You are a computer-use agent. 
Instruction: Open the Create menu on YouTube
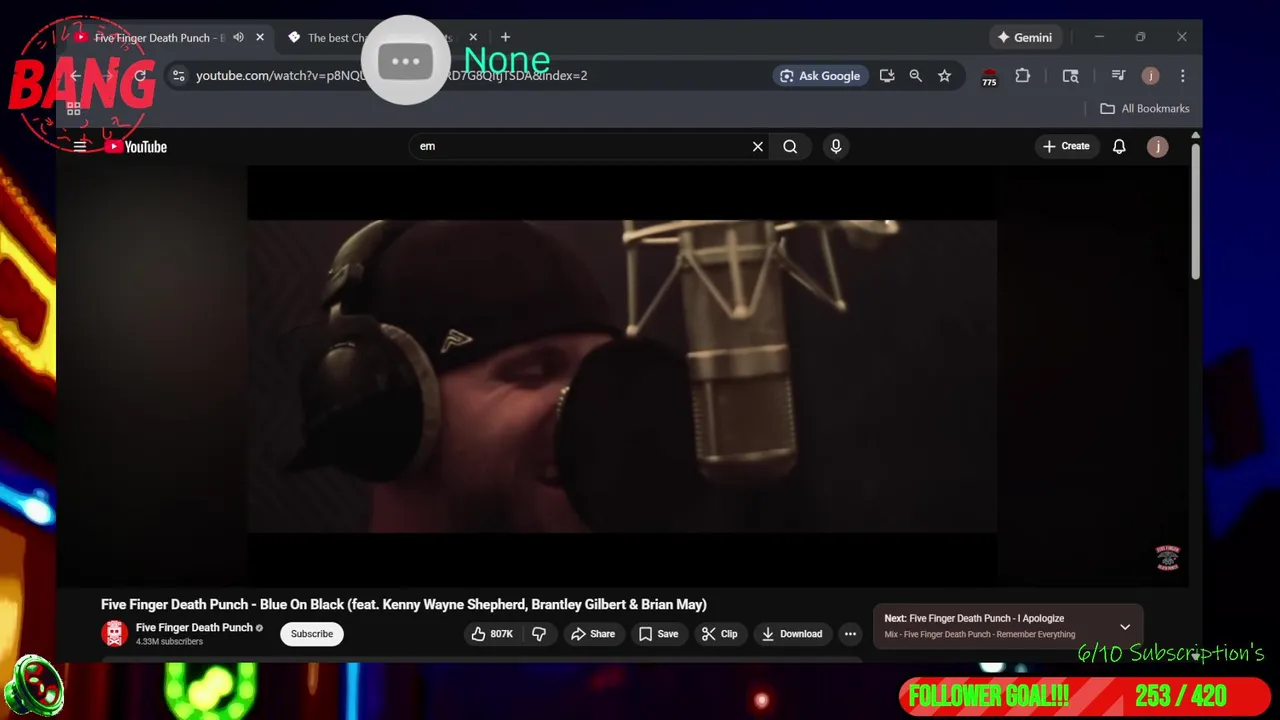(x=1066, y=146)
